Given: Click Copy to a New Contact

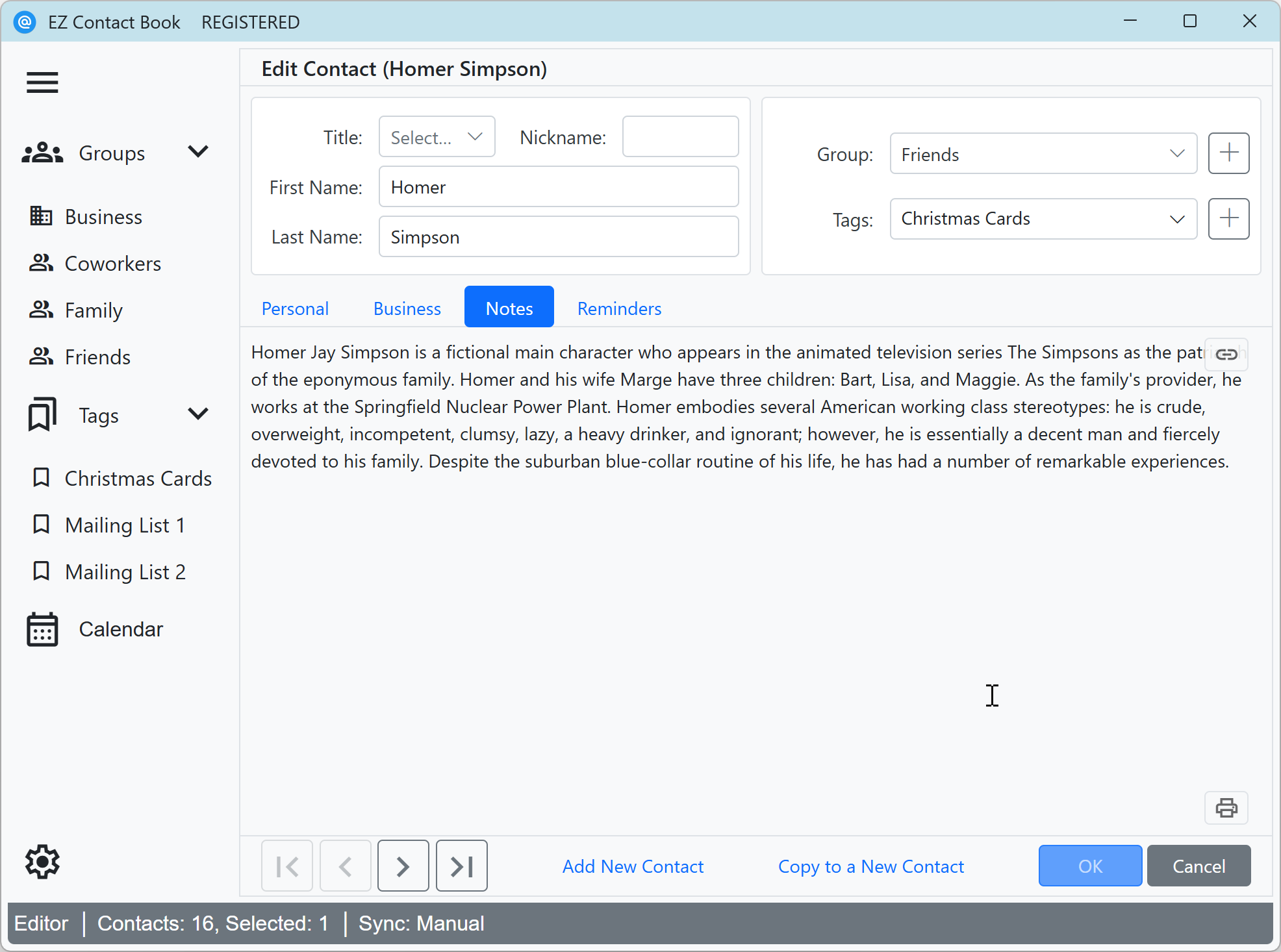Looking at the screenshot, I should click(870, 866).
